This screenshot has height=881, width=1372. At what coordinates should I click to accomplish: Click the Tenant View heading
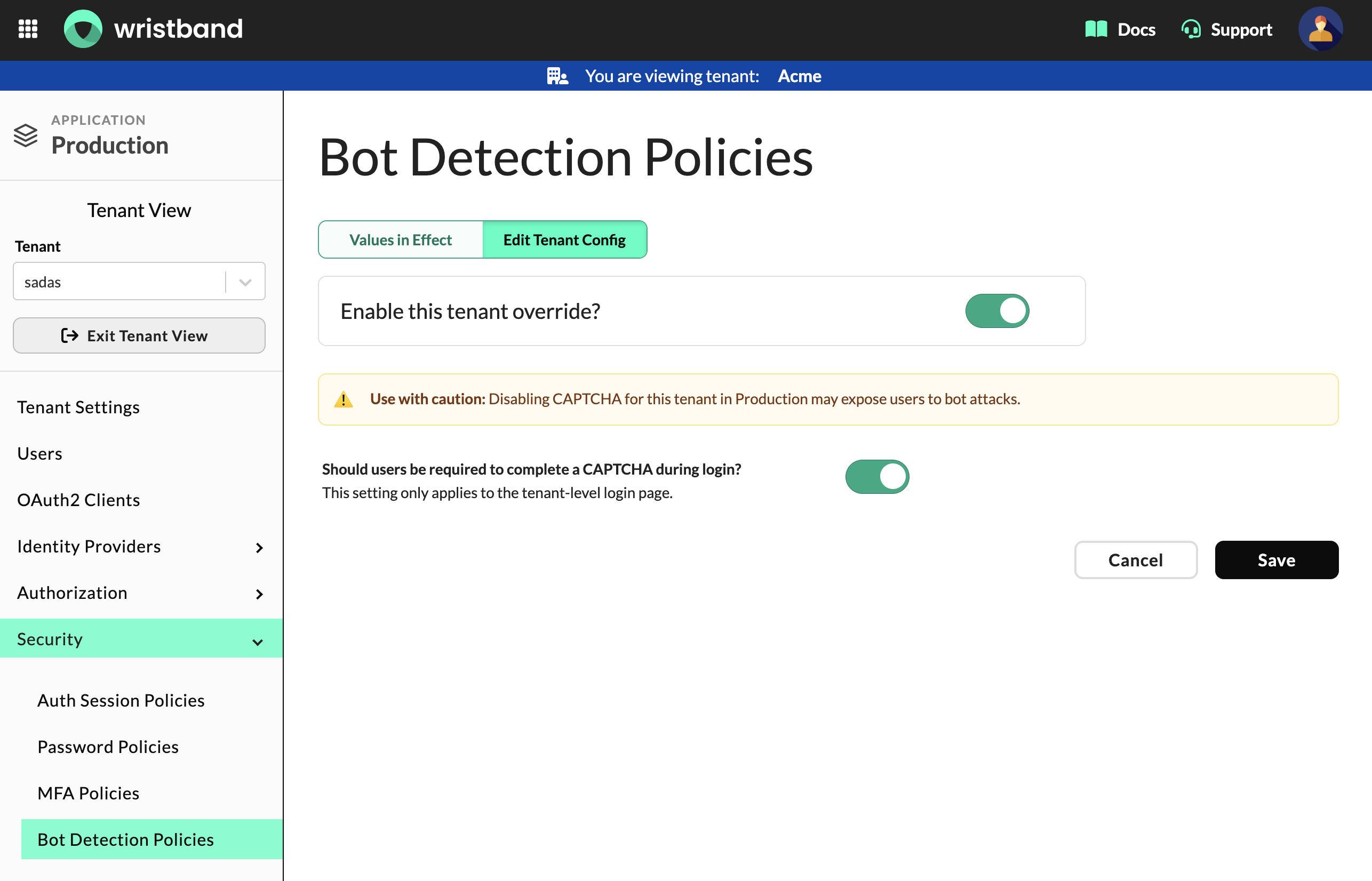(x=139, y=210)
